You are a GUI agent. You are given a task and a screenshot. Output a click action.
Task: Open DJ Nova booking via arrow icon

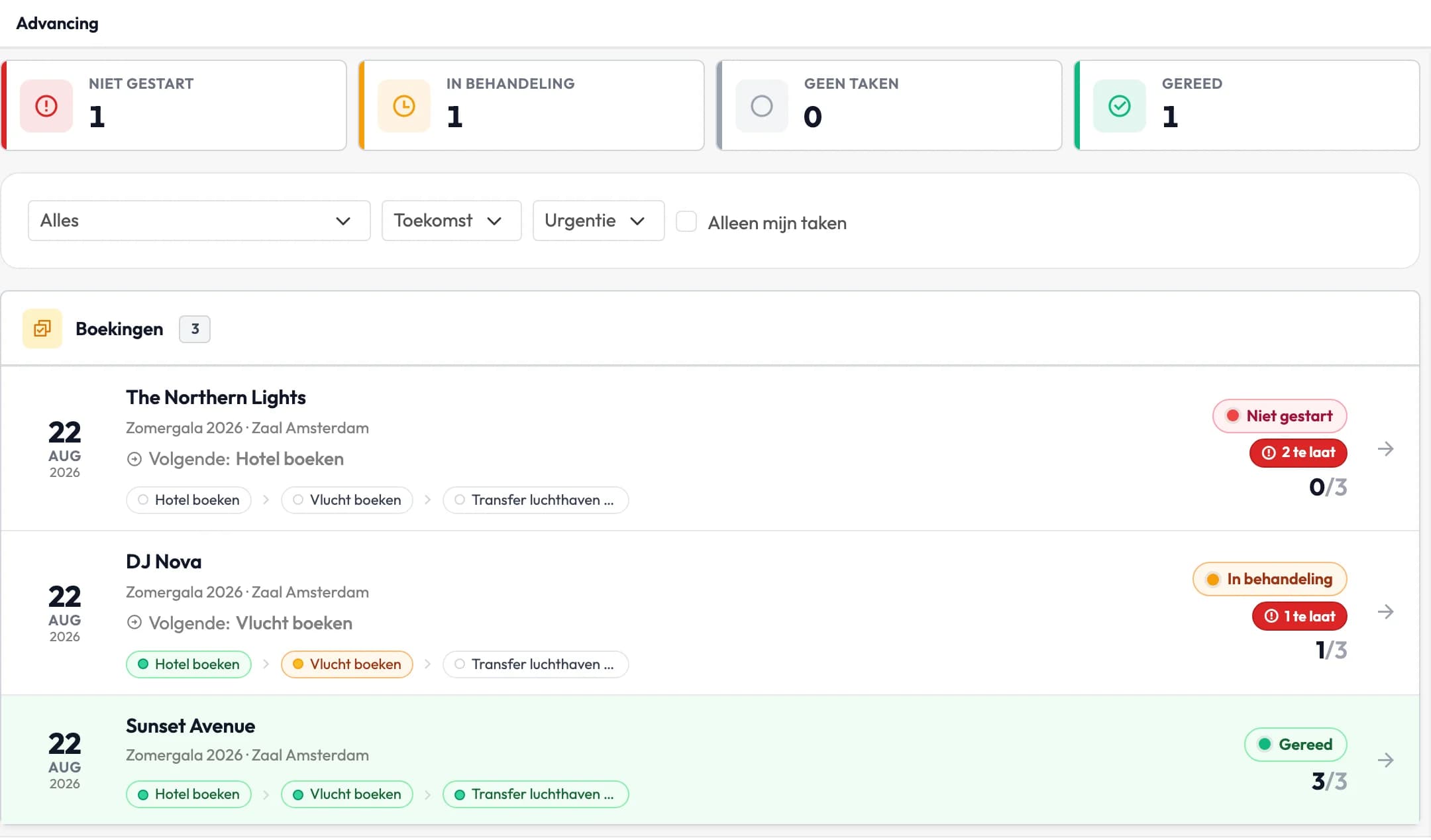click(1385, 612)
